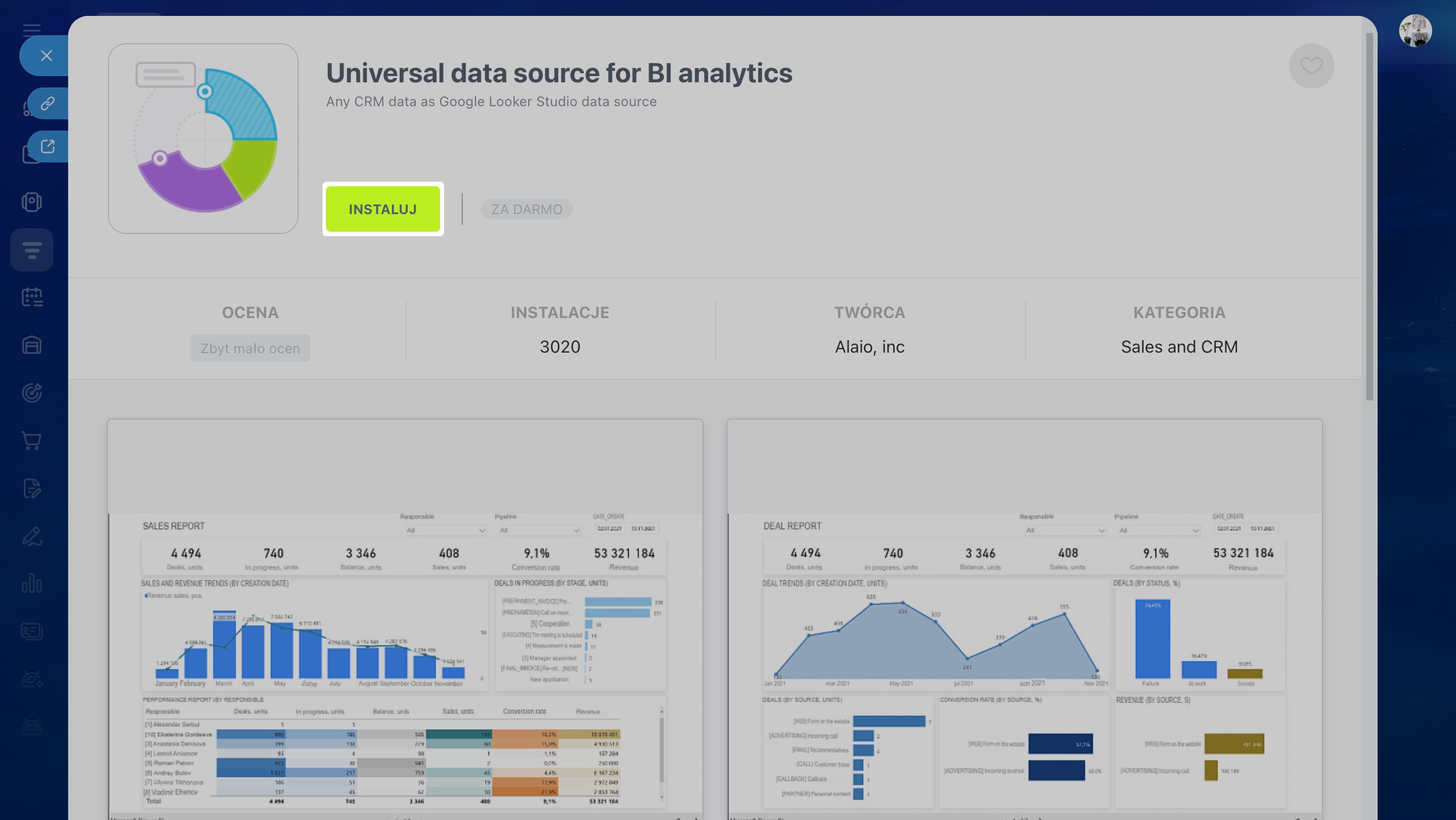The height and width of the screenshot is (820, 1456).
Task: Open bar chart analytics sidebar icon
Action: tap(32, 584)
